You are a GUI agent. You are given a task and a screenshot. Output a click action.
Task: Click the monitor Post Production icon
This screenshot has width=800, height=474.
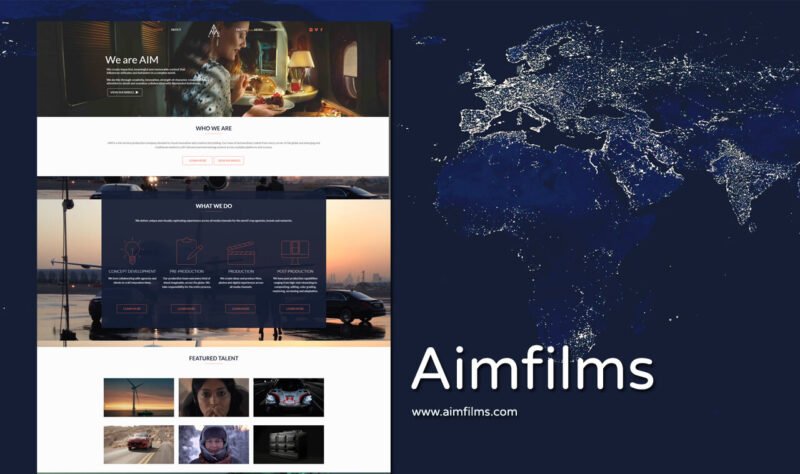click(294, 250)
